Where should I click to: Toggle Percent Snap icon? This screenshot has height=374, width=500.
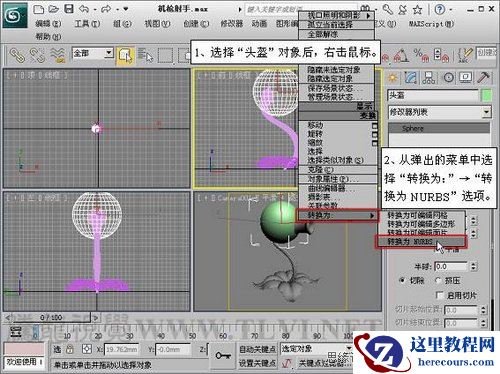[421, 55]
